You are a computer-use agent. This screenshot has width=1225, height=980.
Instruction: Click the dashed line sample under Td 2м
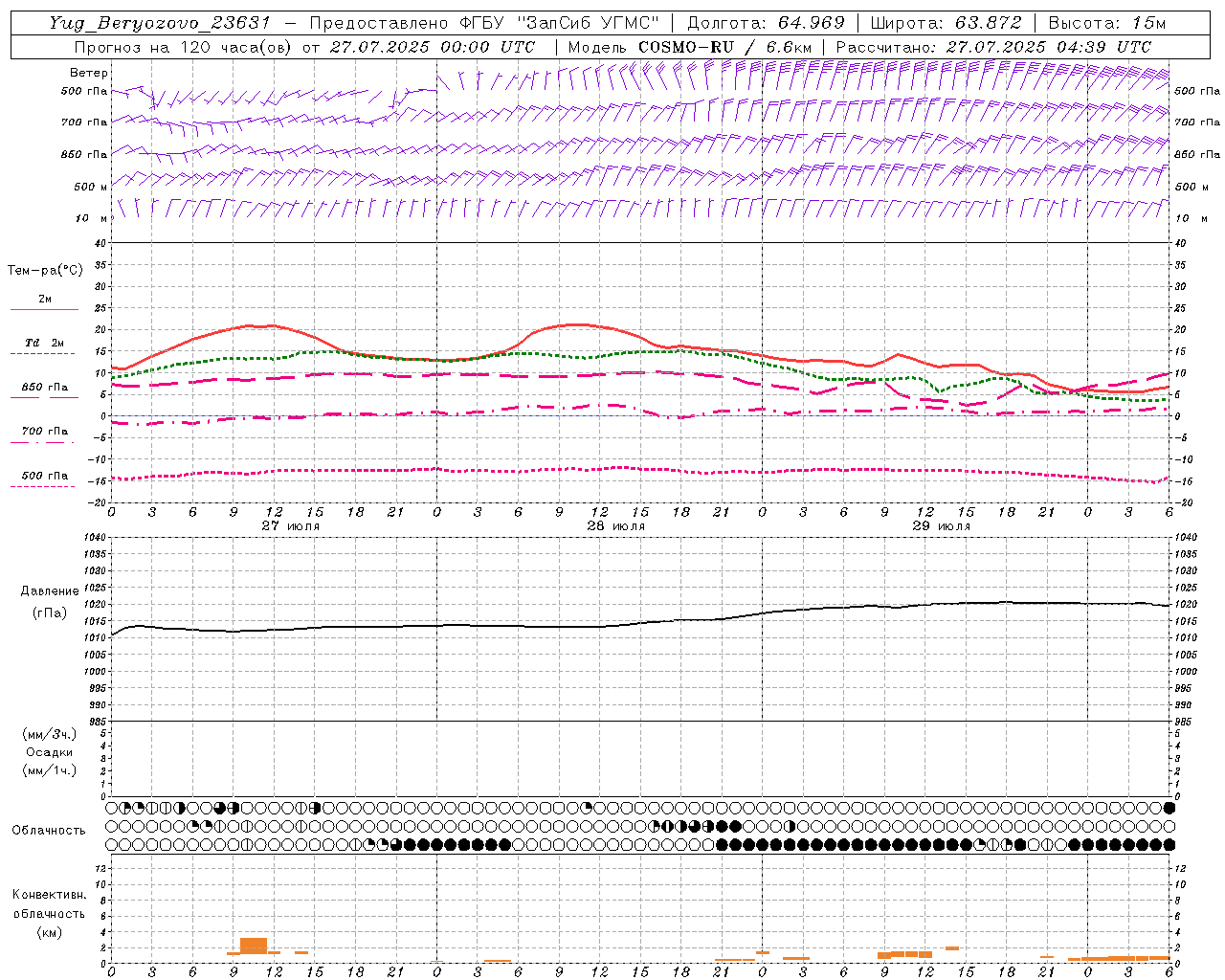click(44, 354)
